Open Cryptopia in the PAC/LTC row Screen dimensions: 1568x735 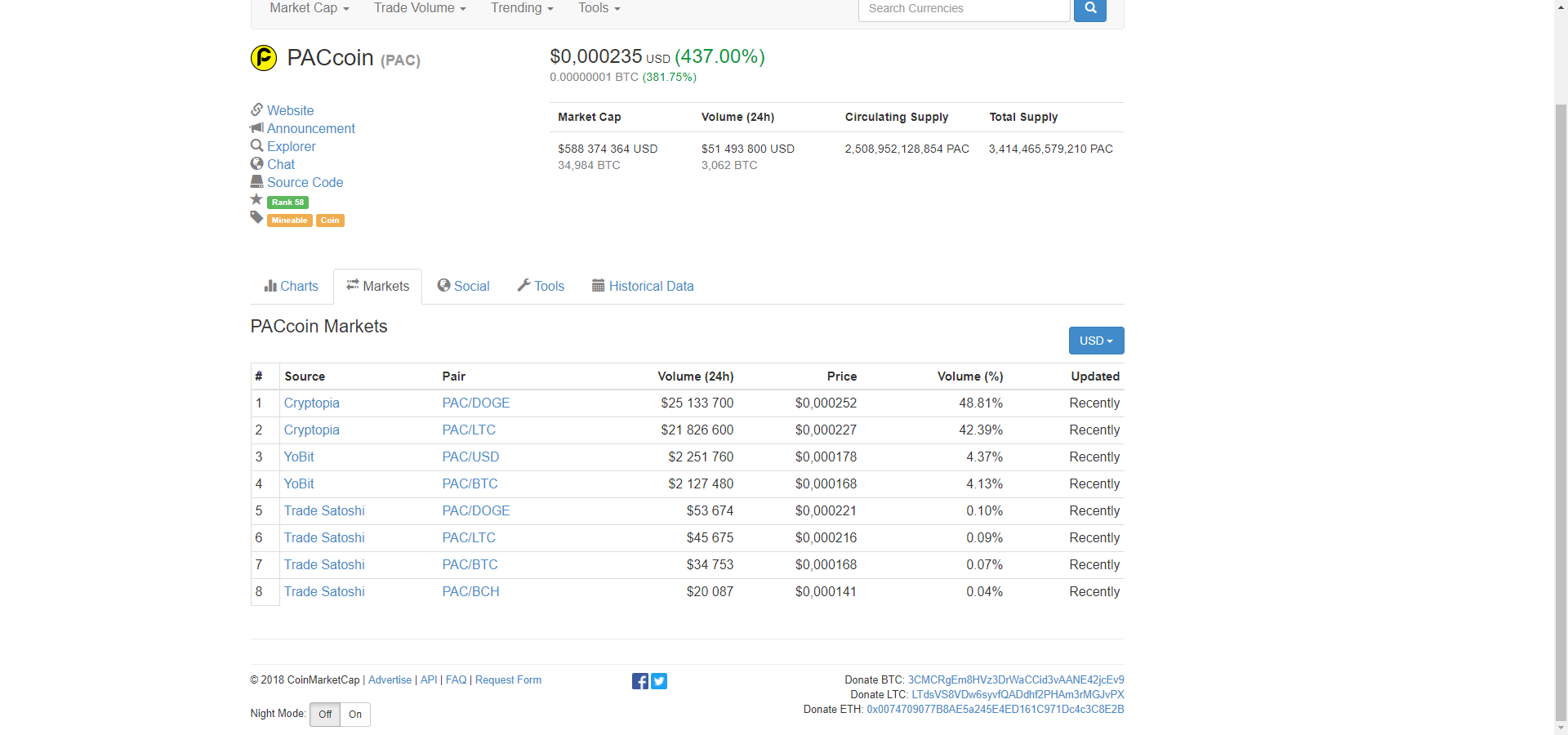tap(311, 430)
